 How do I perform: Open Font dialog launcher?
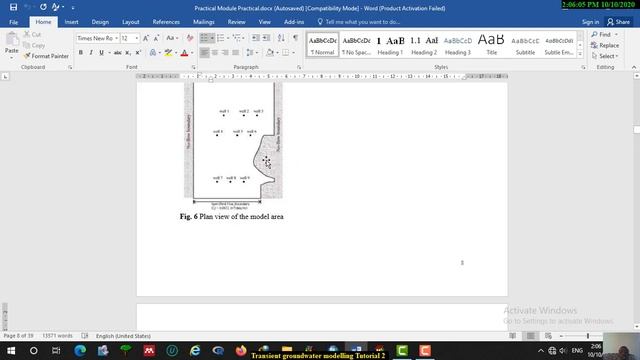point(193,67)
